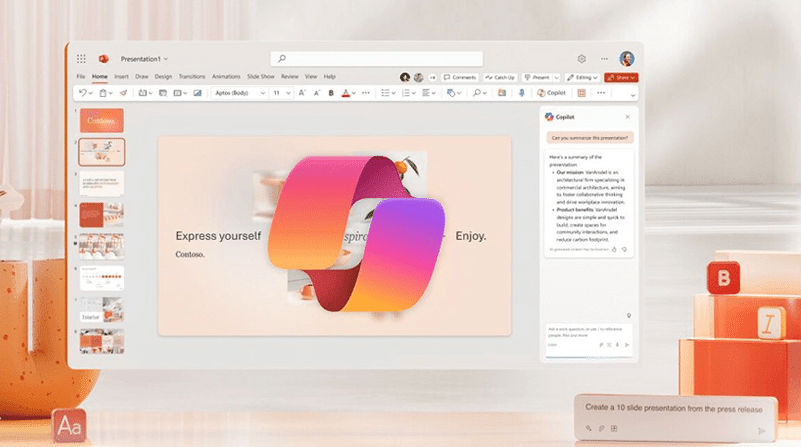Increase font size with larger A icon

pyautogui.click(x=302, y=93)
